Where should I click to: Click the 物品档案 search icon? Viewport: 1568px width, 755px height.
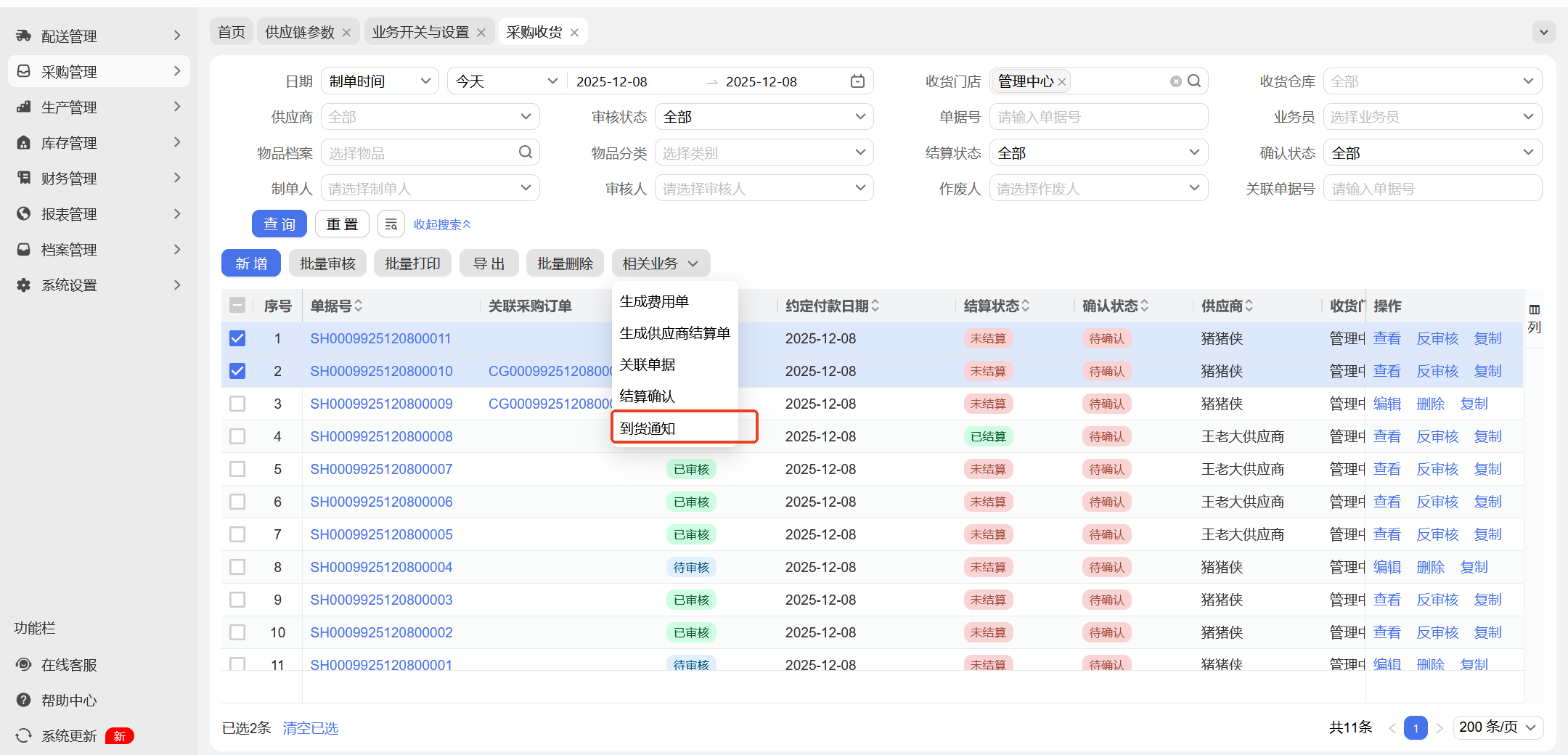pos(526,152)
